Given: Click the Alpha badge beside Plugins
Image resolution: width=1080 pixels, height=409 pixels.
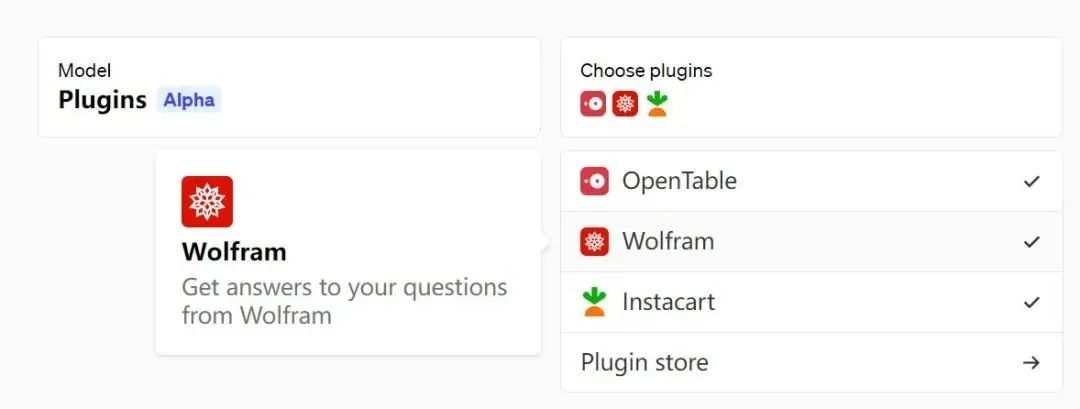Looking at the screenshot, I should [x=189, y=101].
